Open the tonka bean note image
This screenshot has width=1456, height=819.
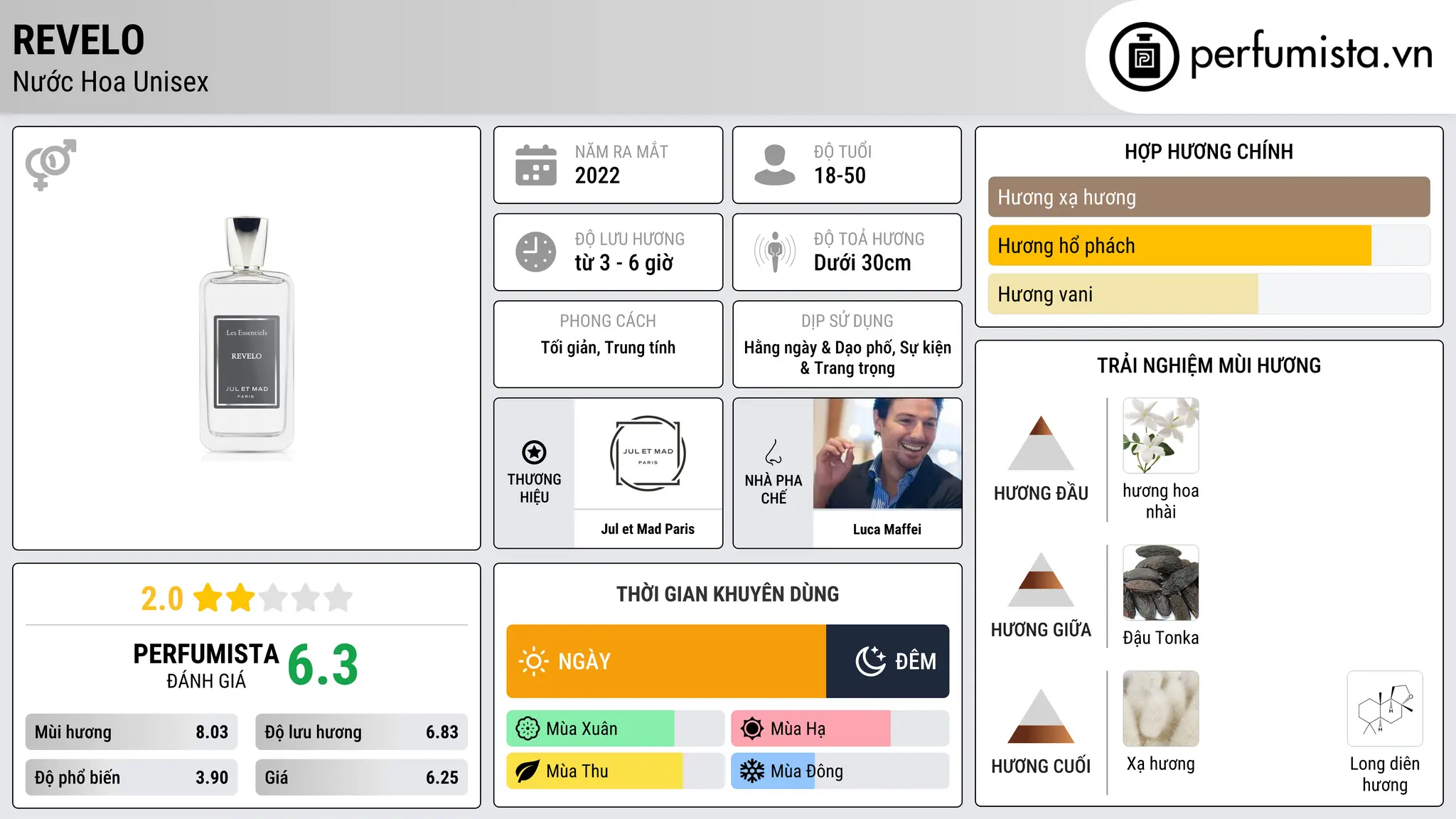pos(1161,582)
